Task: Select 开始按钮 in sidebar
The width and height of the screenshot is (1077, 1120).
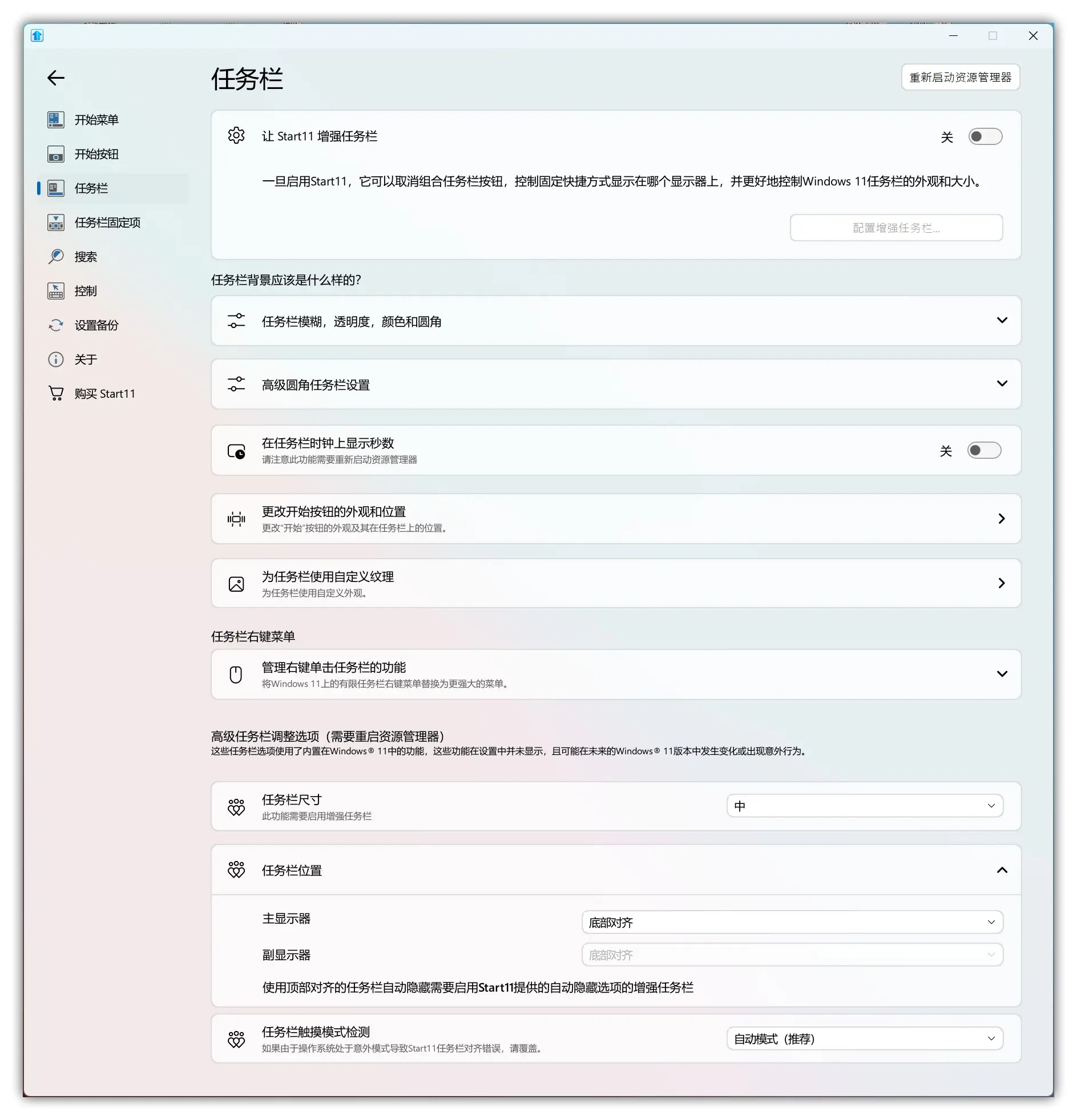Action: pyautogui.click(x=112, y=153)
